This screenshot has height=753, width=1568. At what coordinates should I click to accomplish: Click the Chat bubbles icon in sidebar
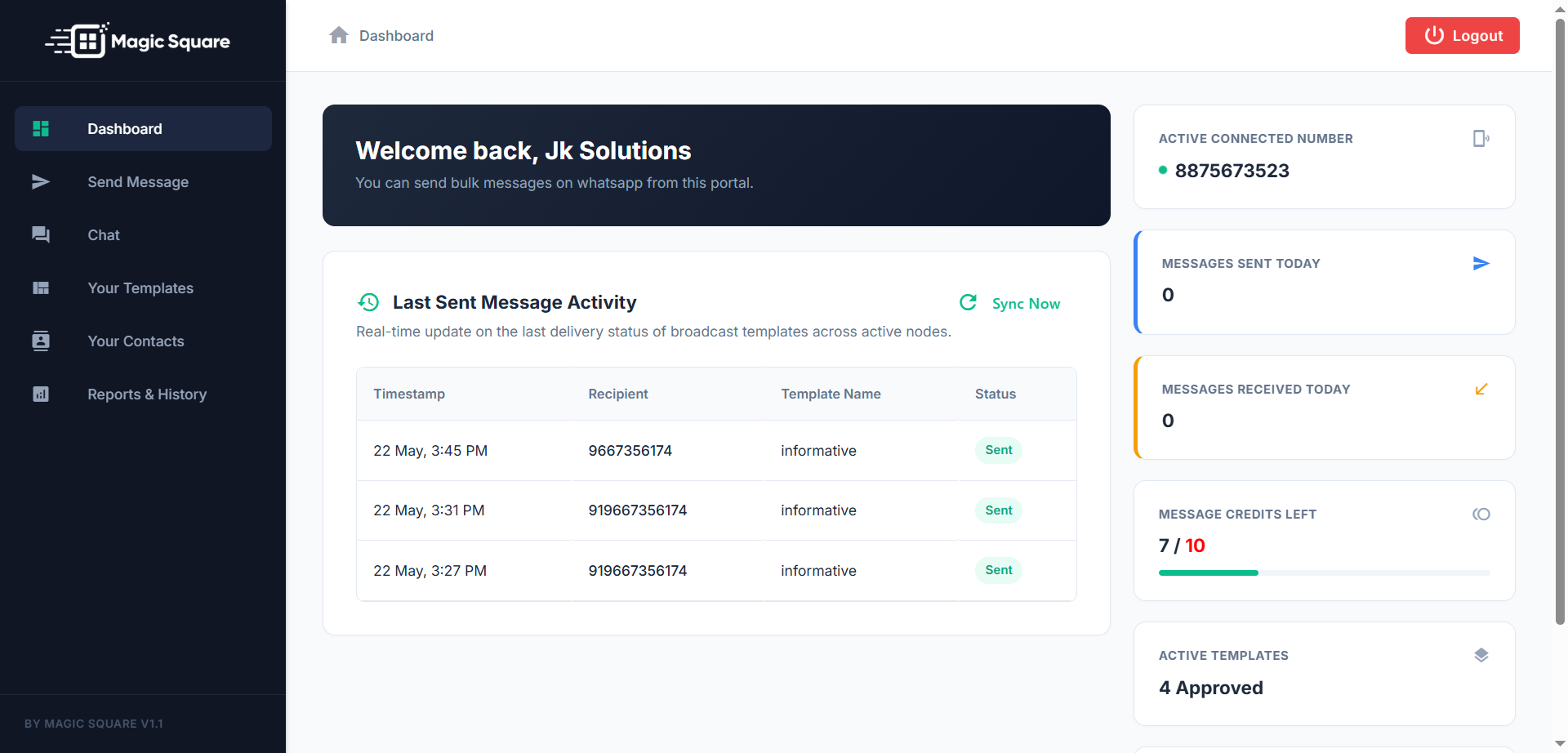tap(41, 234)
